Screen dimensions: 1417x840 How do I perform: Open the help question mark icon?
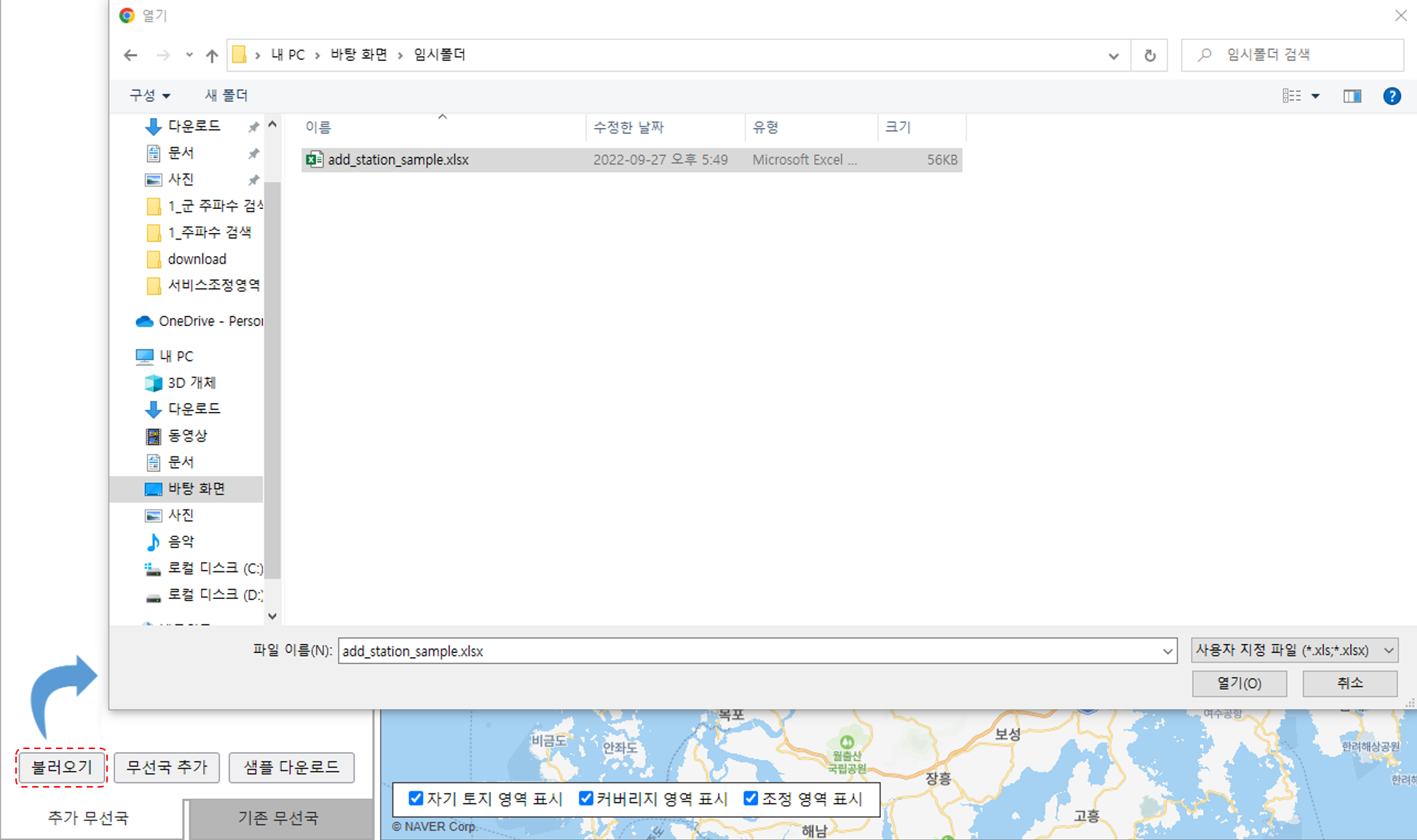click(1392, 96)
